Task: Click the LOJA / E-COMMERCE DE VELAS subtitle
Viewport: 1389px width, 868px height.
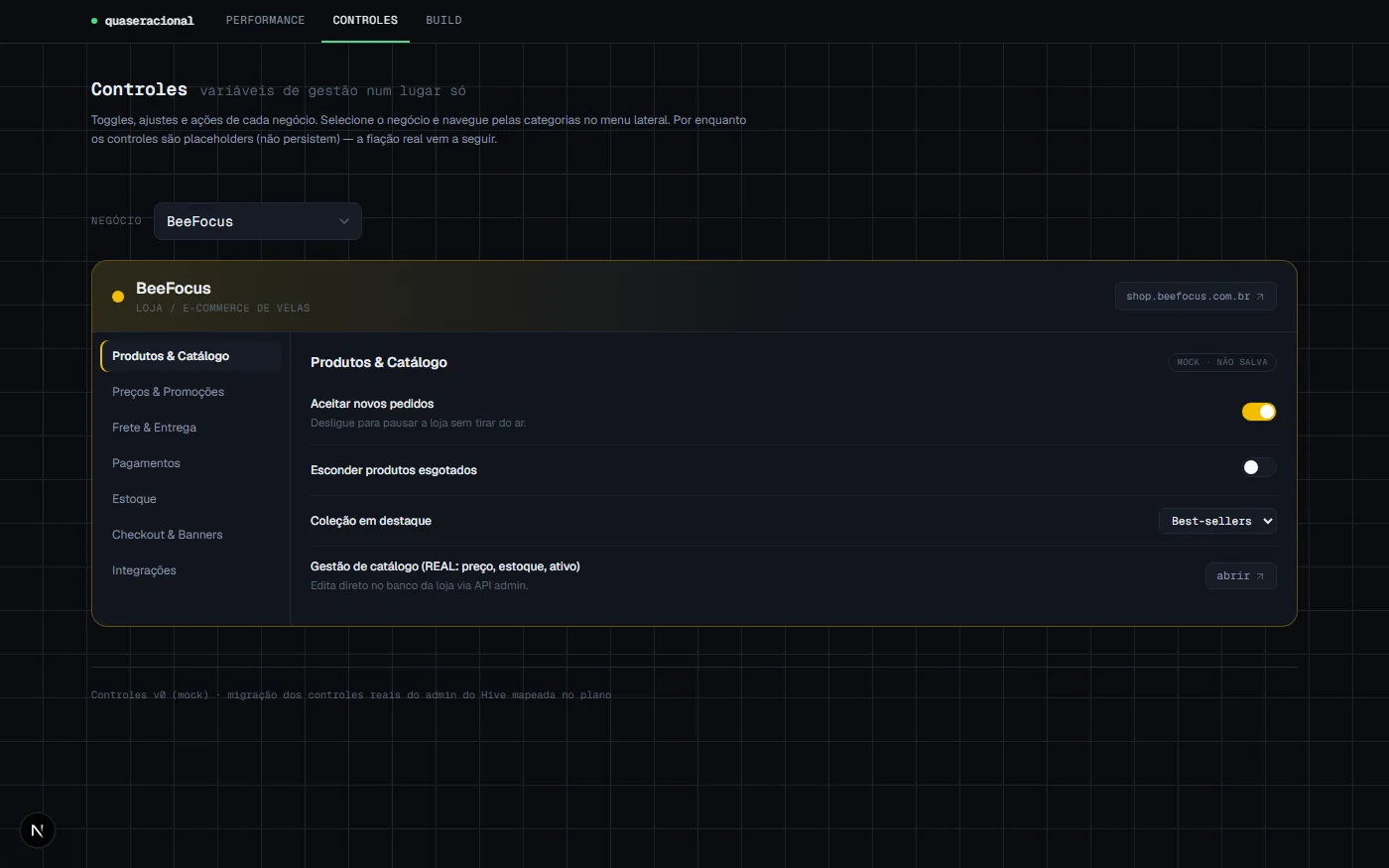Action: click(x=223, y=309)
